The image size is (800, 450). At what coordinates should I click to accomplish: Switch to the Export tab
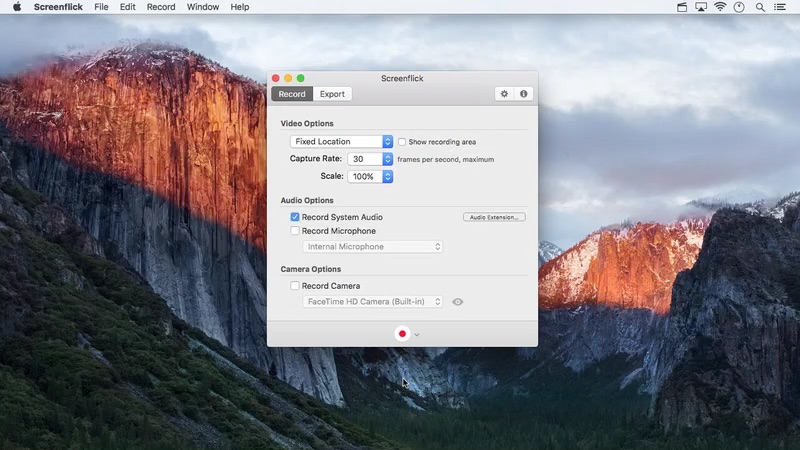point(332,94)
